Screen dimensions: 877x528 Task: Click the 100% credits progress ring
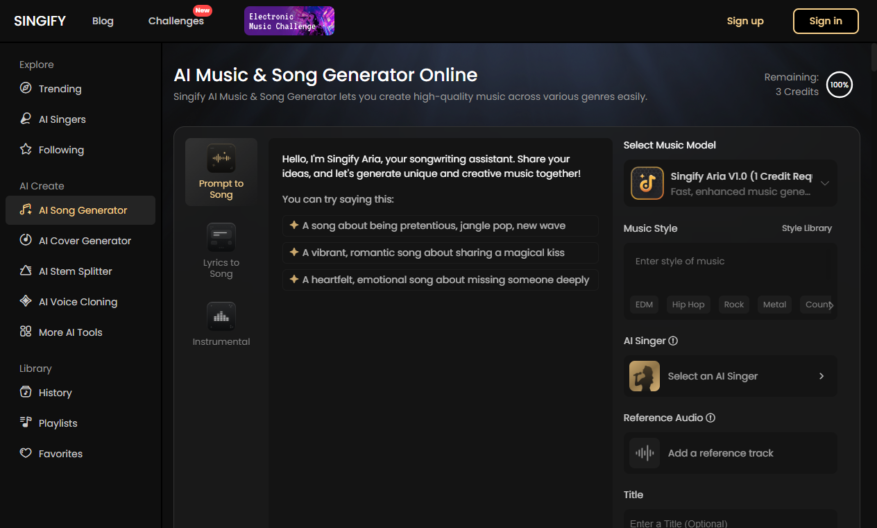tap(839, 84)
